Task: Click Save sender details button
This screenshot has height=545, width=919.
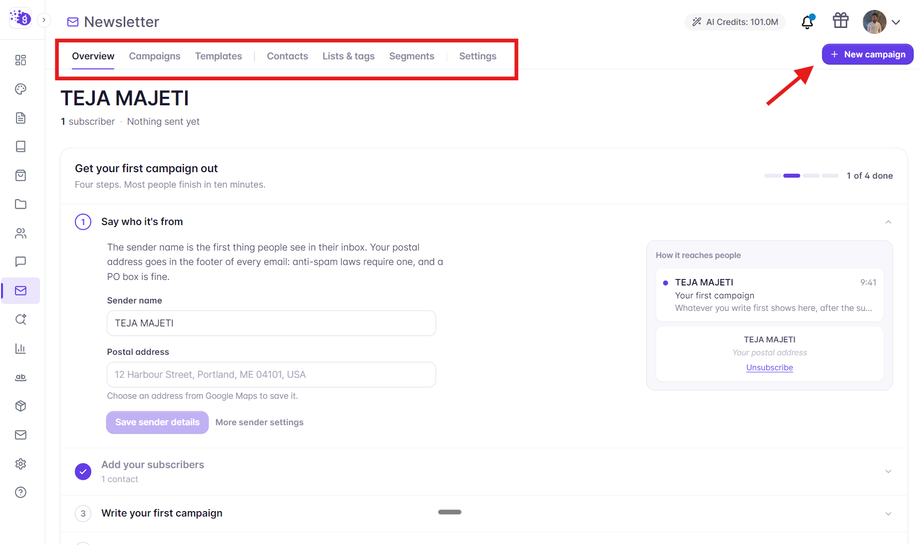Action: [157, 423]
